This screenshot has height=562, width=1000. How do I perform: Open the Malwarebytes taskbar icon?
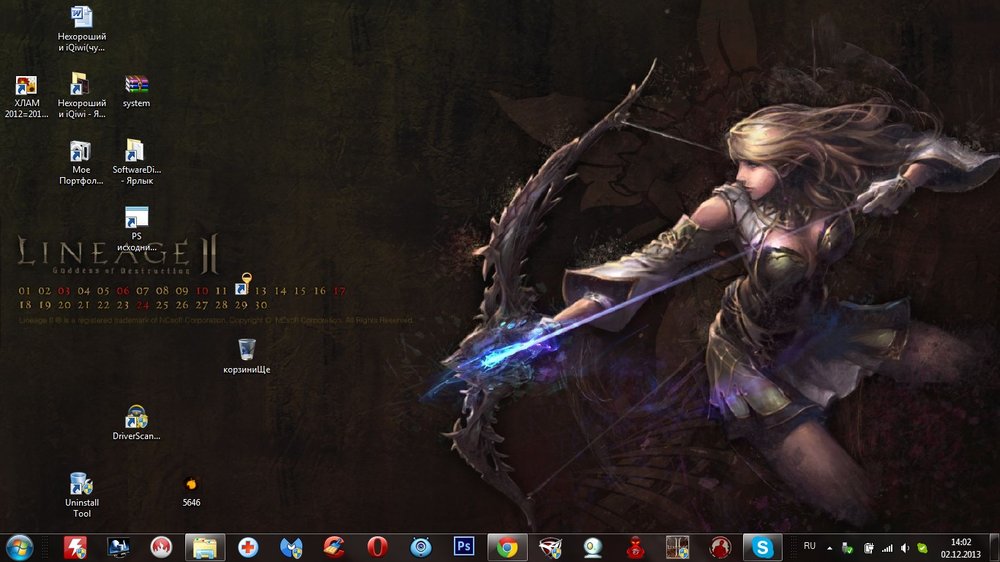click(x=291, y=547)
